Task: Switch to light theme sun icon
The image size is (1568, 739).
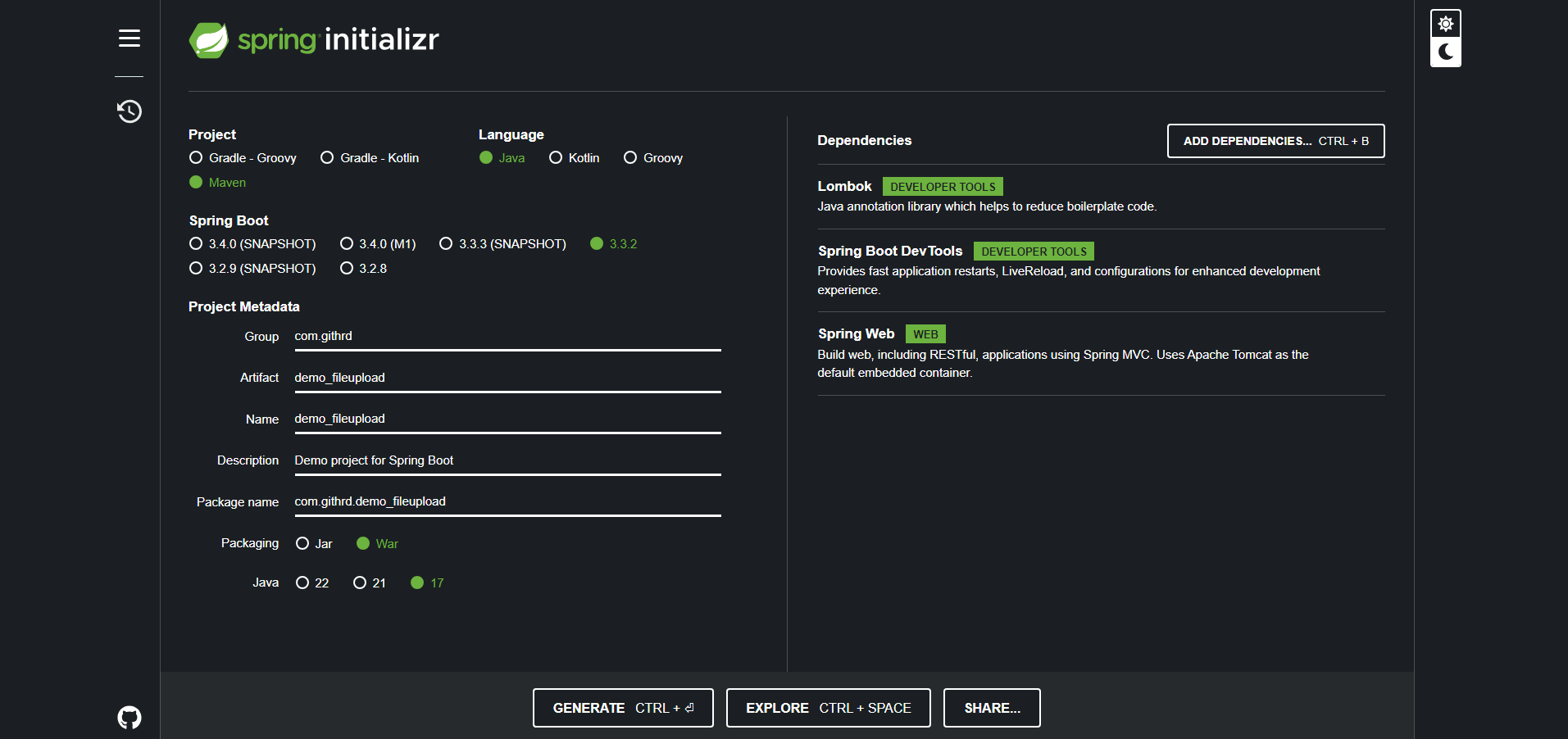Action: 1446,24
